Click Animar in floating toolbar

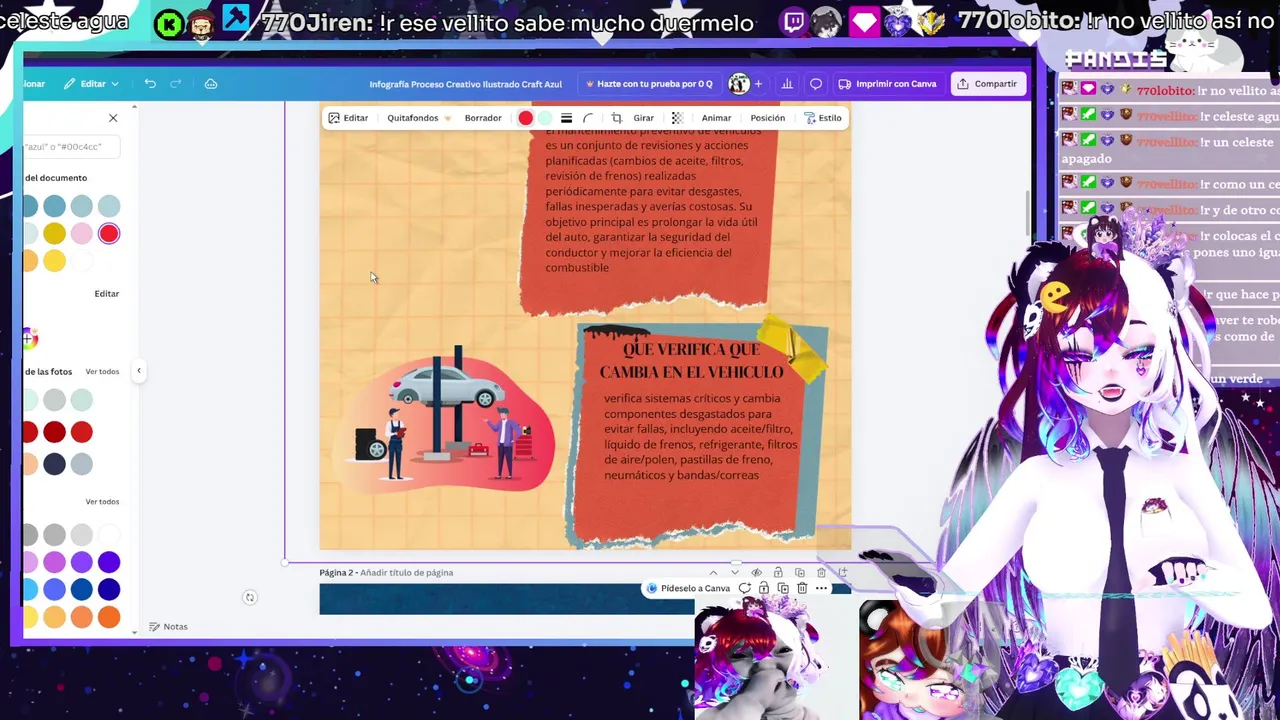tap(716, 118)
